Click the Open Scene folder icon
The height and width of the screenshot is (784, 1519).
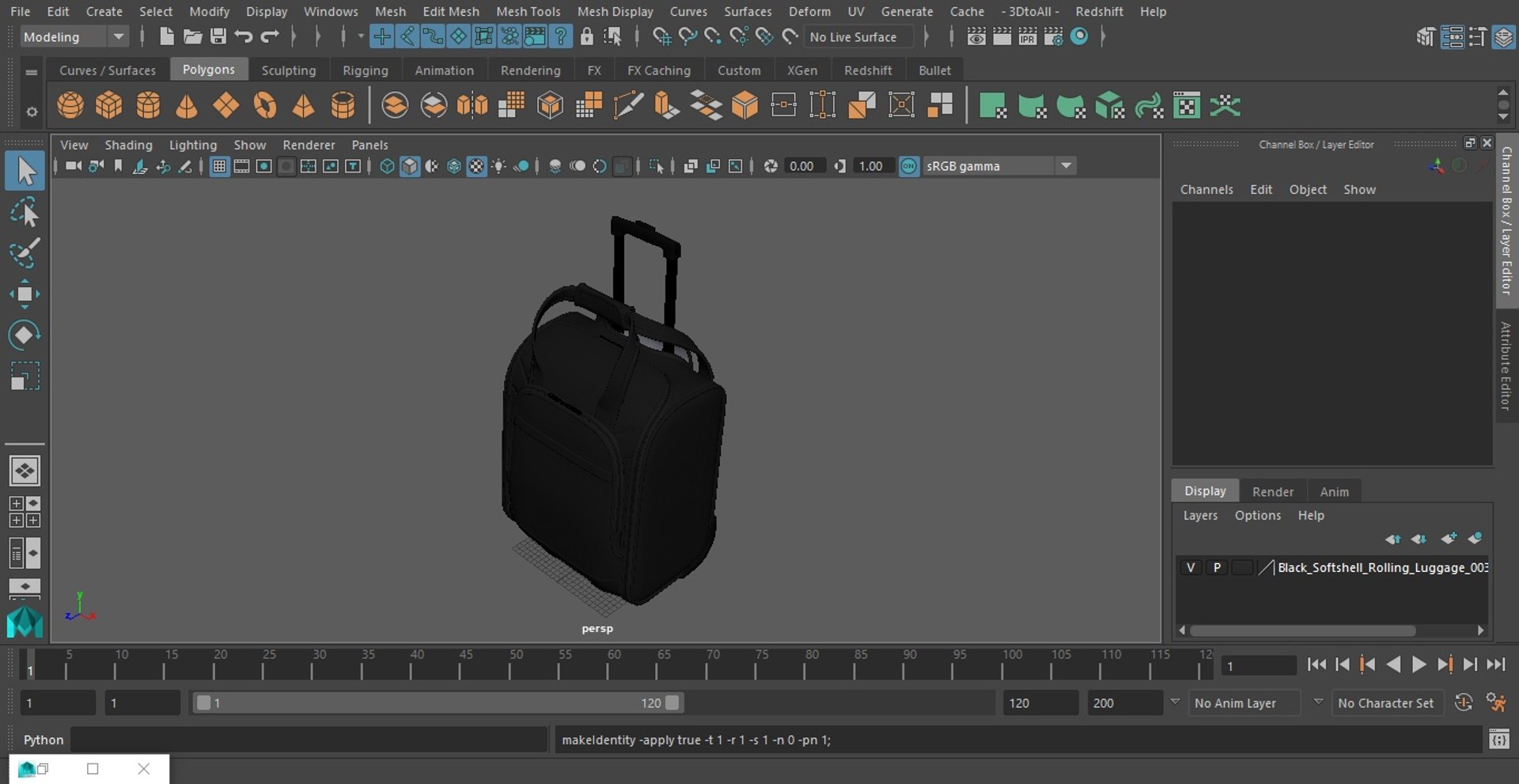point(192,36)
